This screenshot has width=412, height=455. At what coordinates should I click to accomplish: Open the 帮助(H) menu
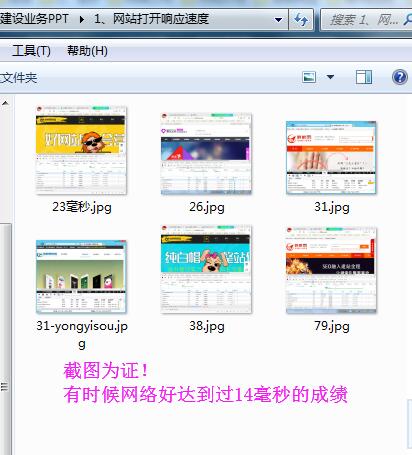(87, 51)
